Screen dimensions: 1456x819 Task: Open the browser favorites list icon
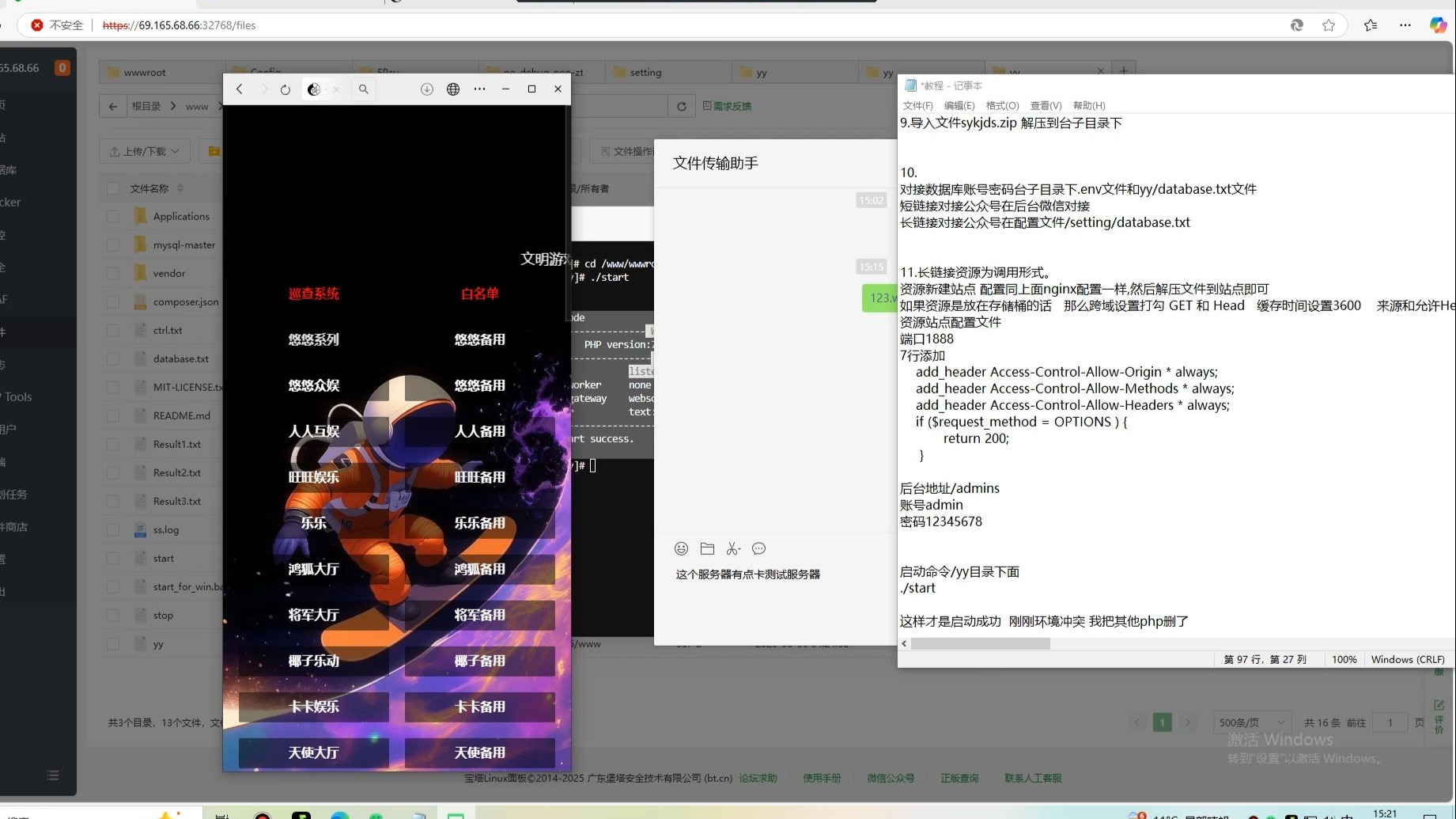coord(1371,25)
